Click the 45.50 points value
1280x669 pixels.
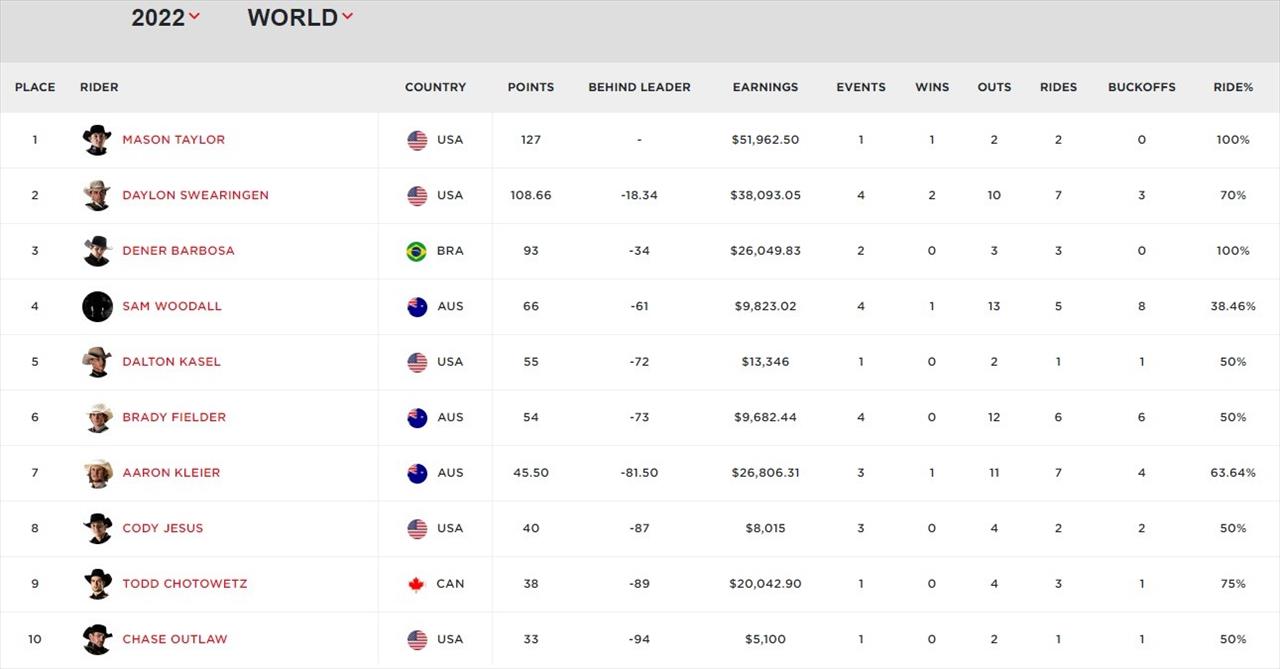[x=531, y=473]
